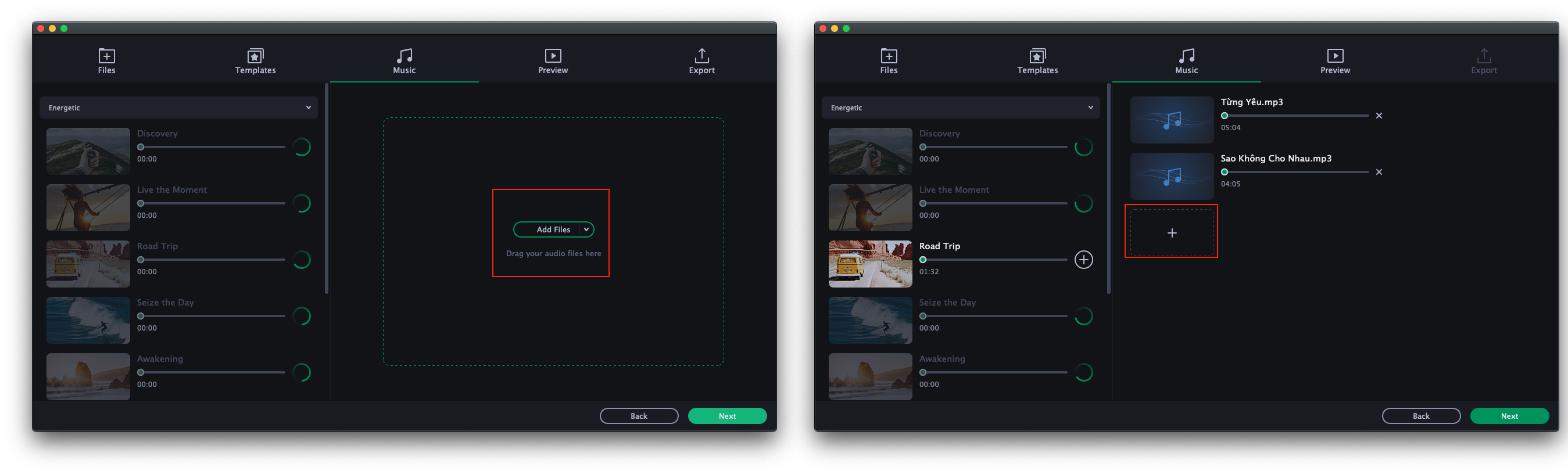Screen dimensions: 1568x474
Task: Select the Sao Không Cho Nhau.mp3 thumbnail
Action: (1171, 177)
